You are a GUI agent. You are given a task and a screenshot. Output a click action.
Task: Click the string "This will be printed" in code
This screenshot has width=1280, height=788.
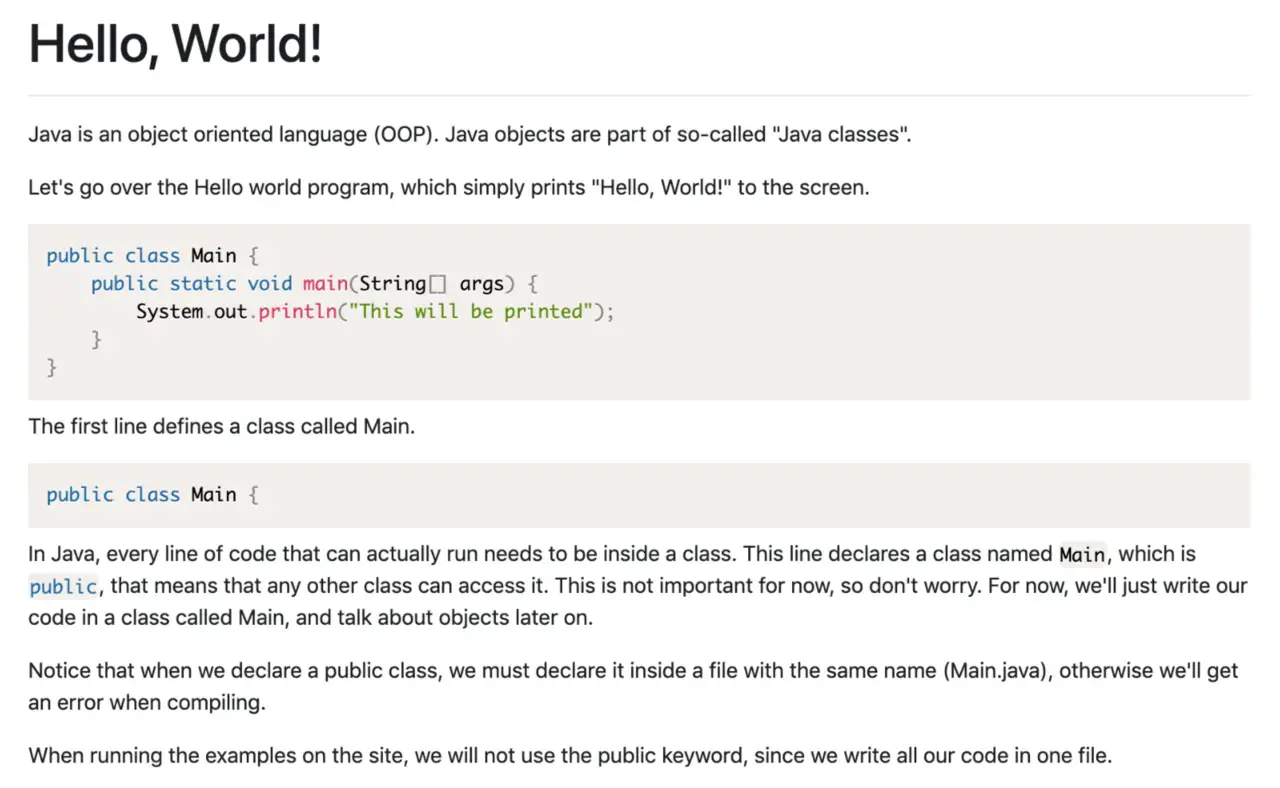pos(470,312)
